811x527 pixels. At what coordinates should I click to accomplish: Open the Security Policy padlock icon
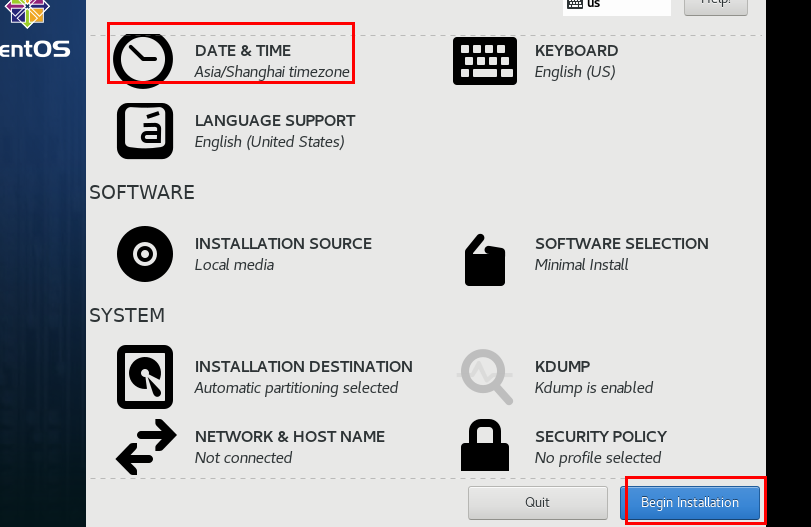(485, 445)
